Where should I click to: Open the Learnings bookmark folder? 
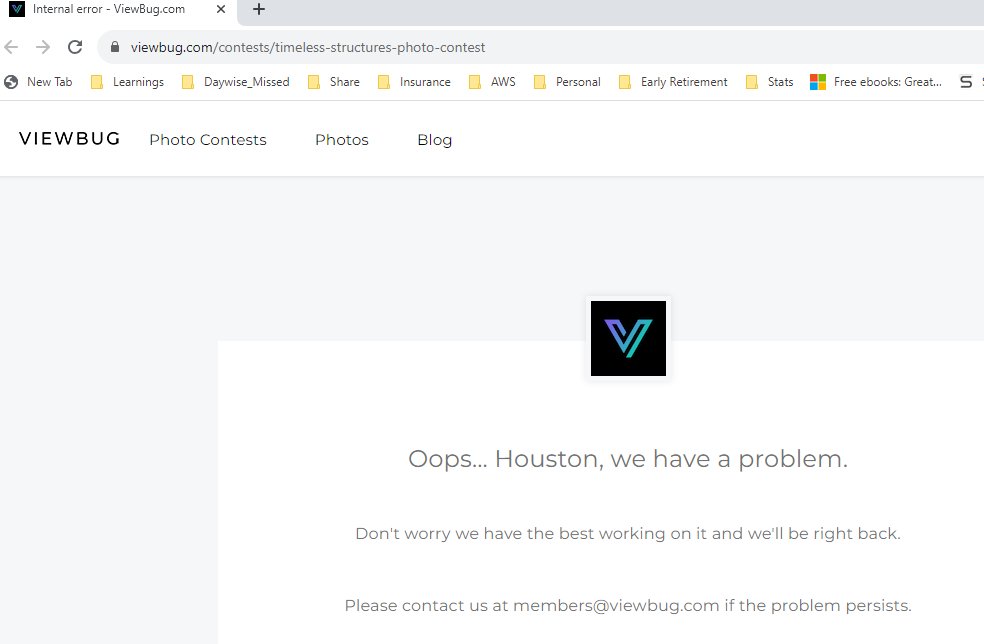(138, 82)
